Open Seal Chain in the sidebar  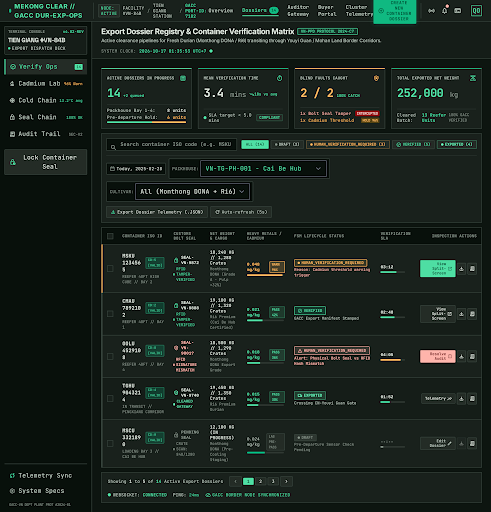point(46,117)
